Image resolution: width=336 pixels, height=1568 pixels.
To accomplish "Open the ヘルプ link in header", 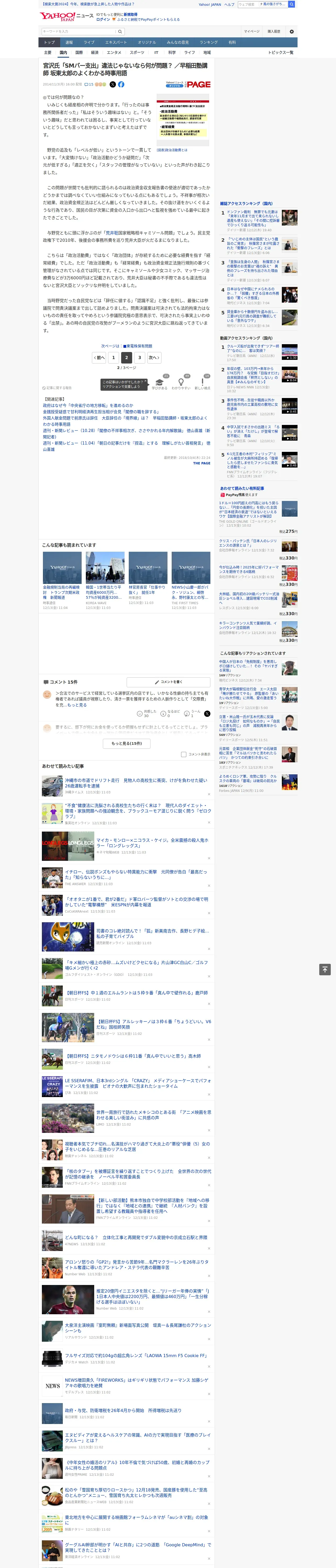I will pos(229,4).
